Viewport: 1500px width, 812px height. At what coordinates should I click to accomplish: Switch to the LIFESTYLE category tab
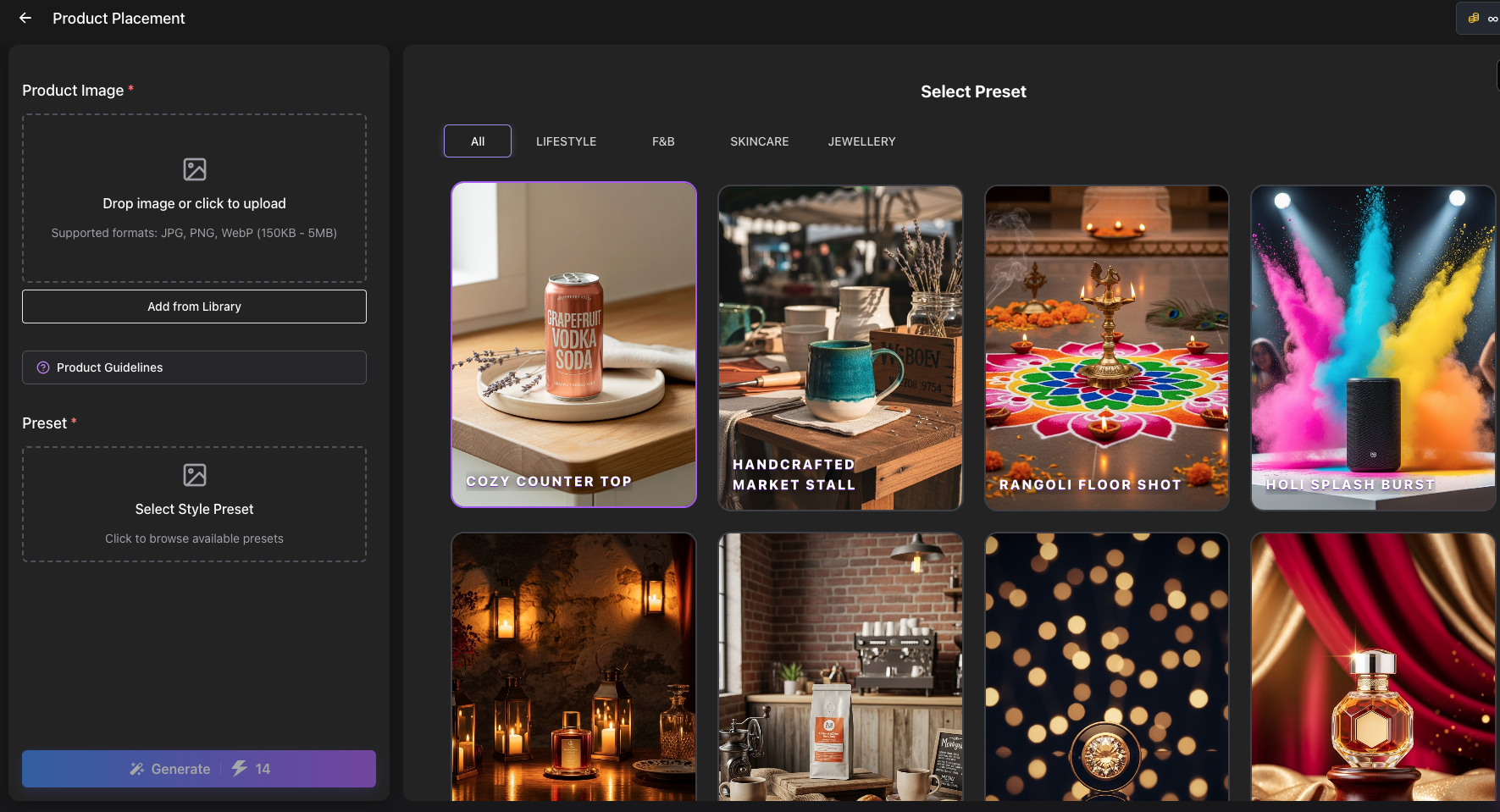coord(566,141)
